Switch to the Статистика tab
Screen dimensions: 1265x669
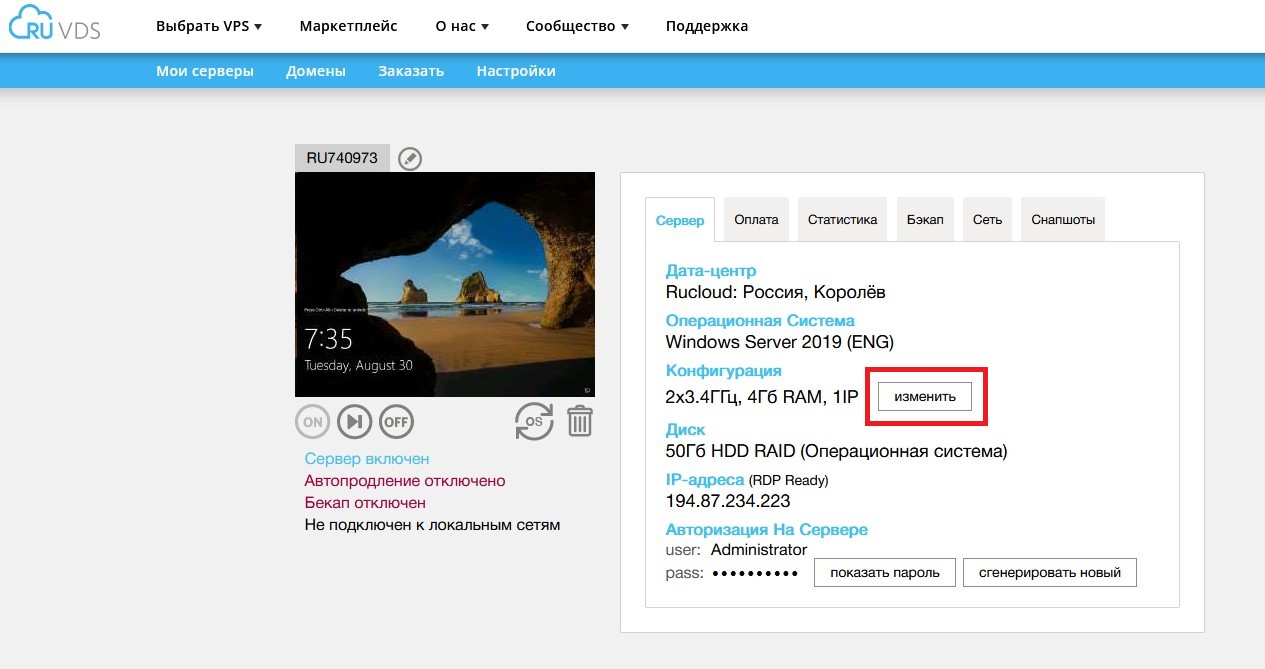pyautogui.click(x=842, y=220)
